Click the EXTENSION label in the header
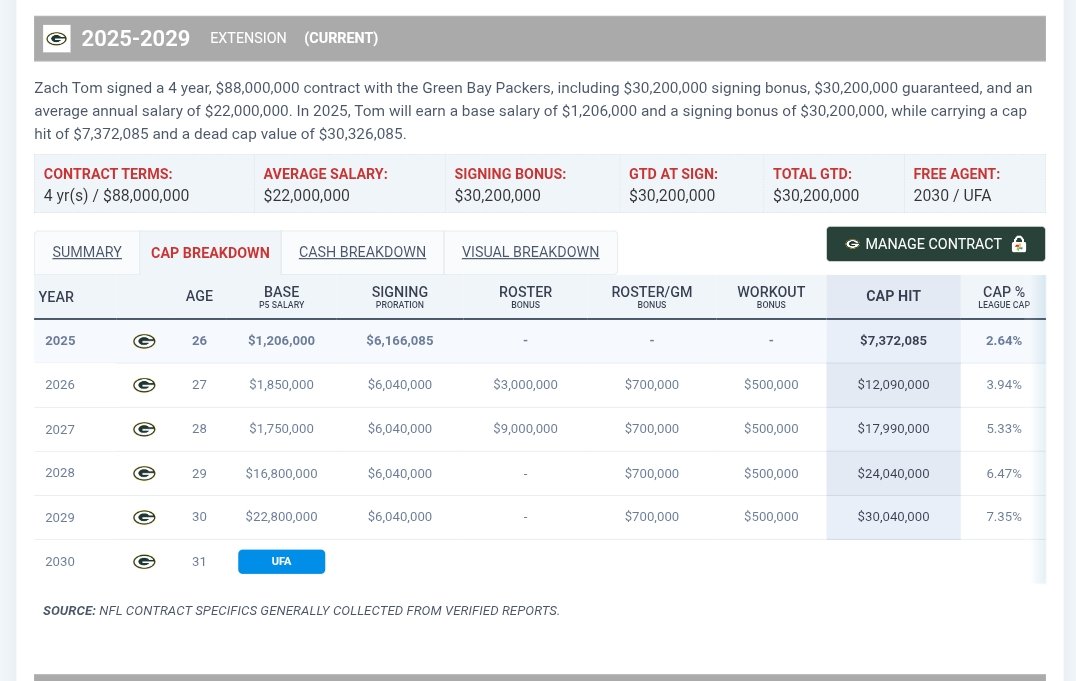1076x681 pixels. click(x=248, y=38)
